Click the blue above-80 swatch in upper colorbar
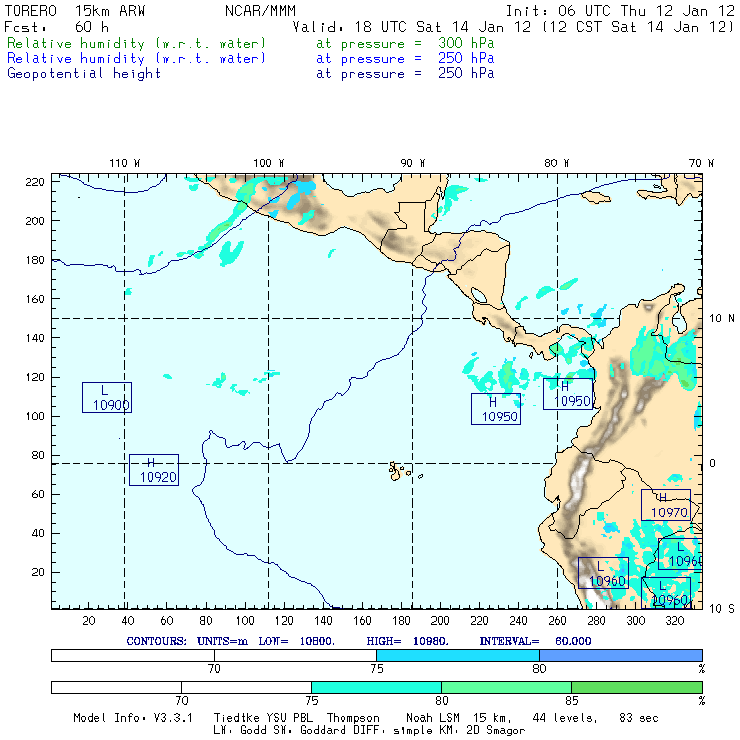 (621, 656)
